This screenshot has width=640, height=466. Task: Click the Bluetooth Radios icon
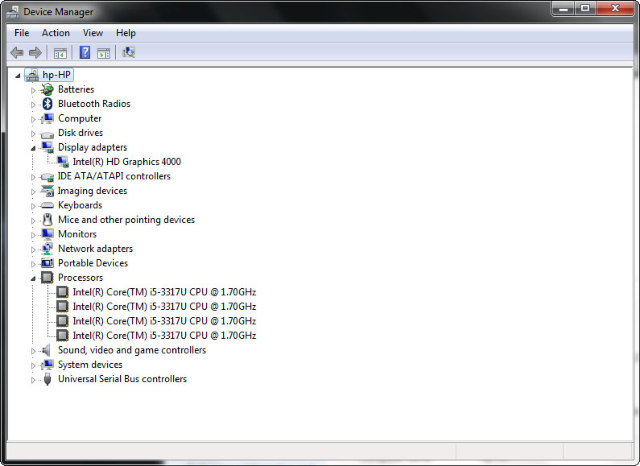[47, 104]
